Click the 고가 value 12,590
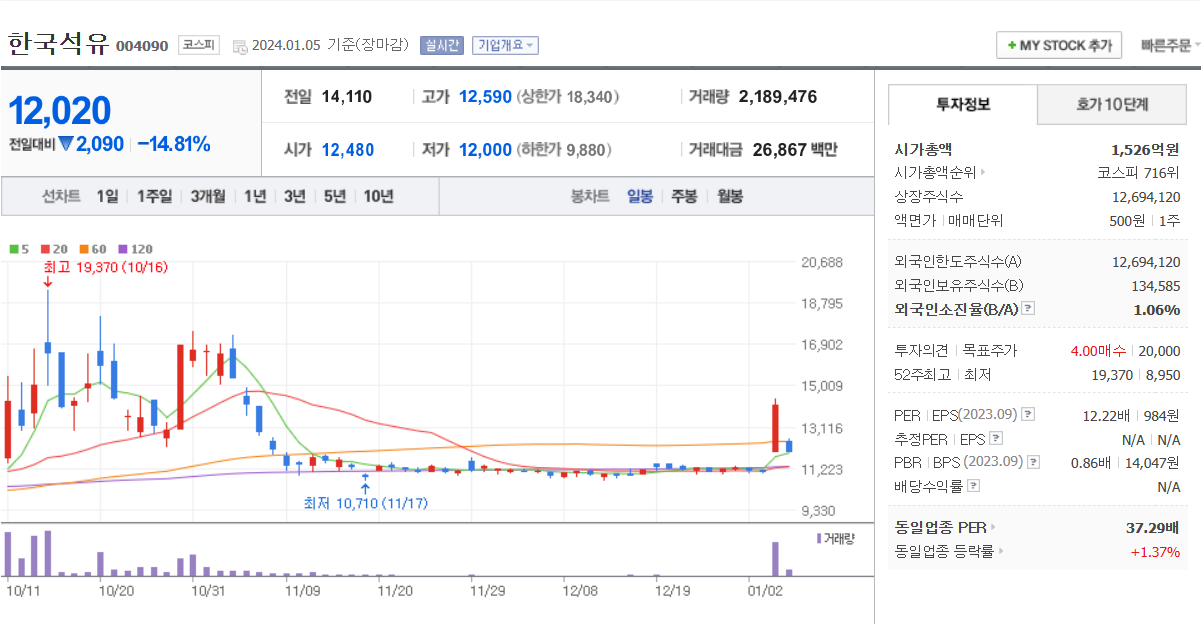This screenshot has width=1202, height=624. point(485,97)
